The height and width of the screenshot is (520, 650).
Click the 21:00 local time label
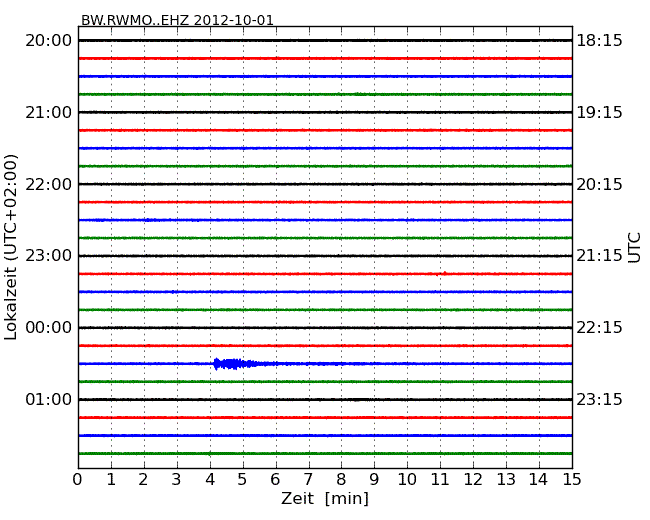tap(49, 112)
